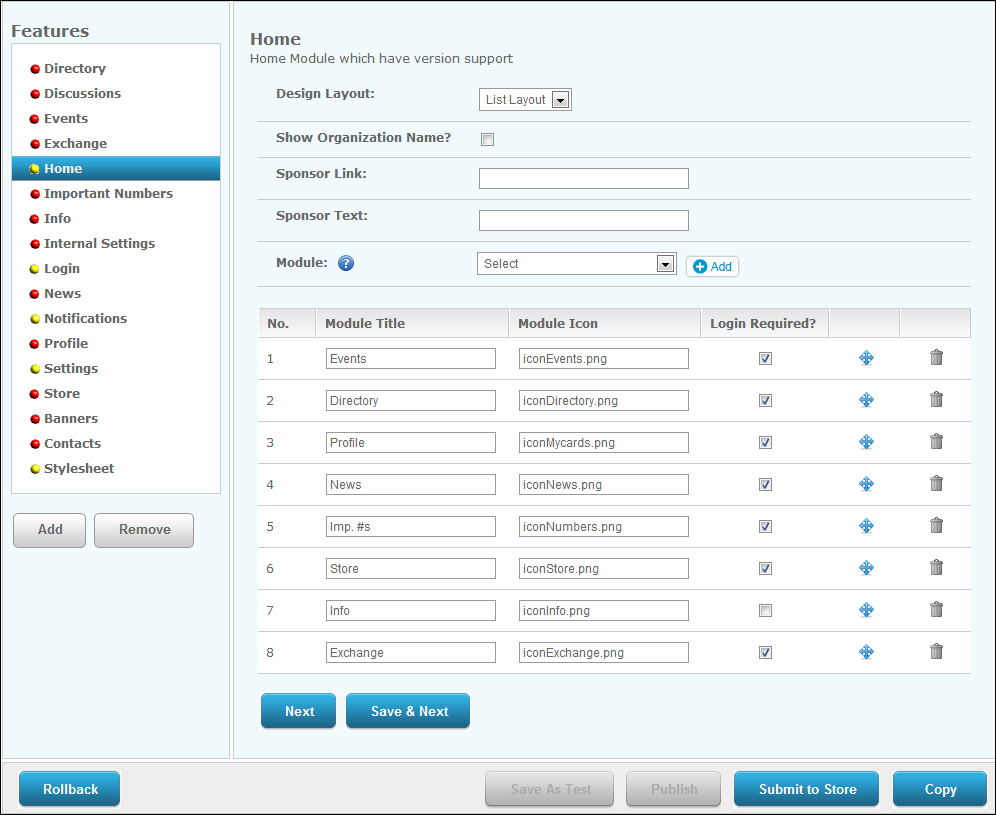Expand the Module Select dropdown
This screenshot has width=996, height=815.
click(576, 264)
